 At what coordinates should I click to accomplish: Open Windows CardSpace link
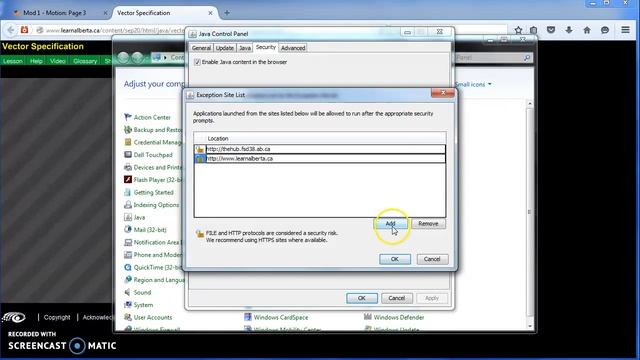coord(281,317)
